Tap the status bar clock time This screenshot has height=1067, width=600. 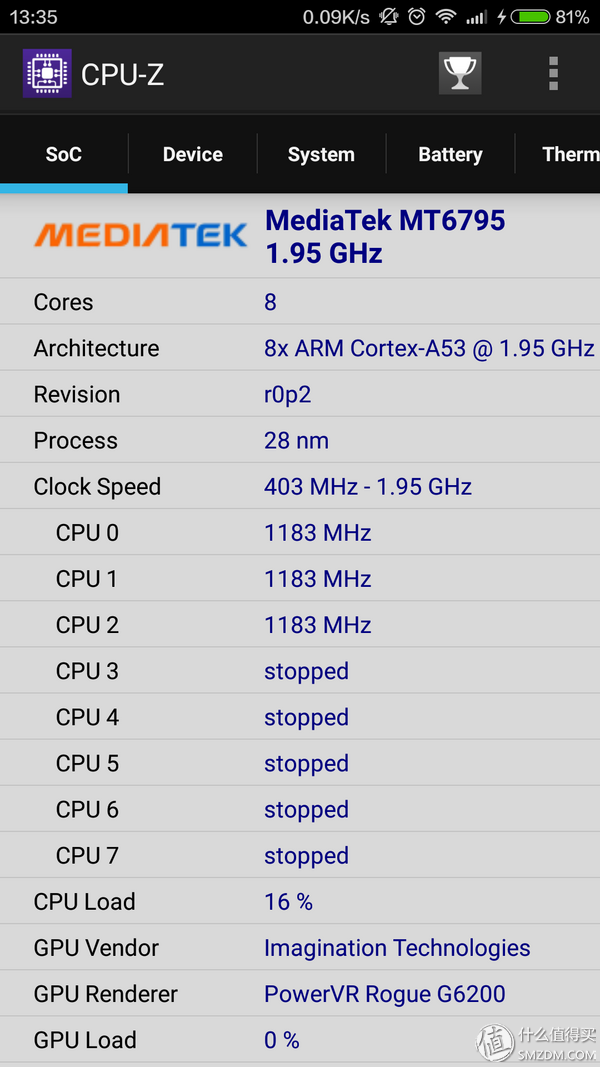click(x=33, y=17)
